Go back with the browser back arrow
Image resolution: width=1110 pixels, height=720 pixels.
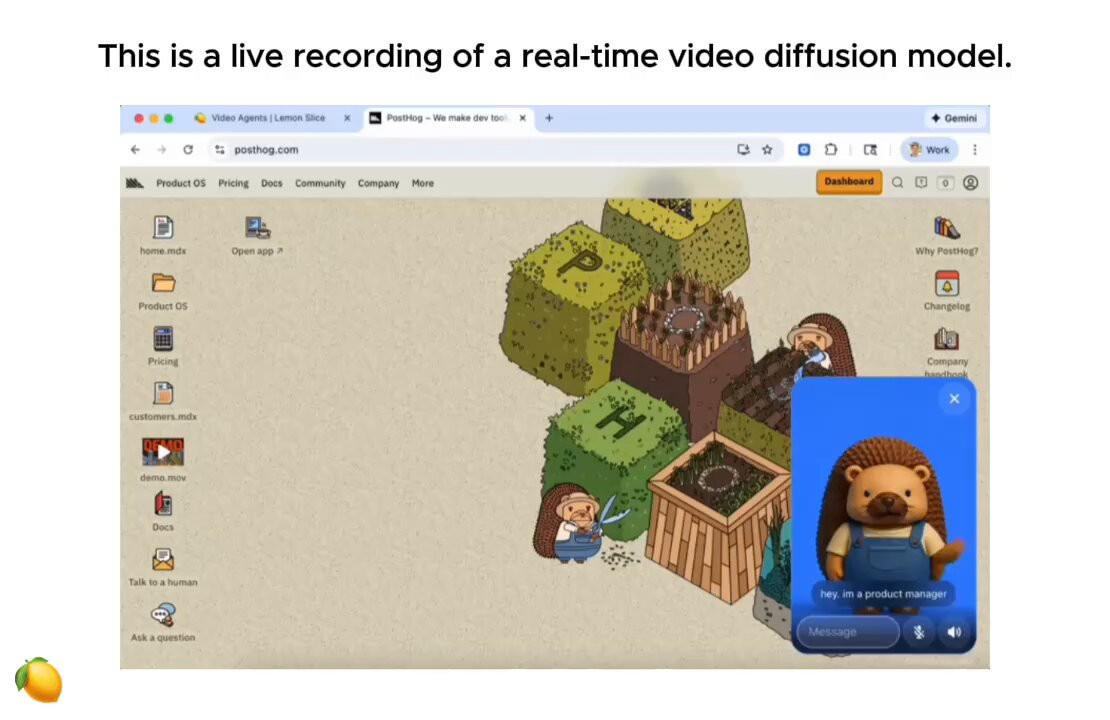click(135, 149)
